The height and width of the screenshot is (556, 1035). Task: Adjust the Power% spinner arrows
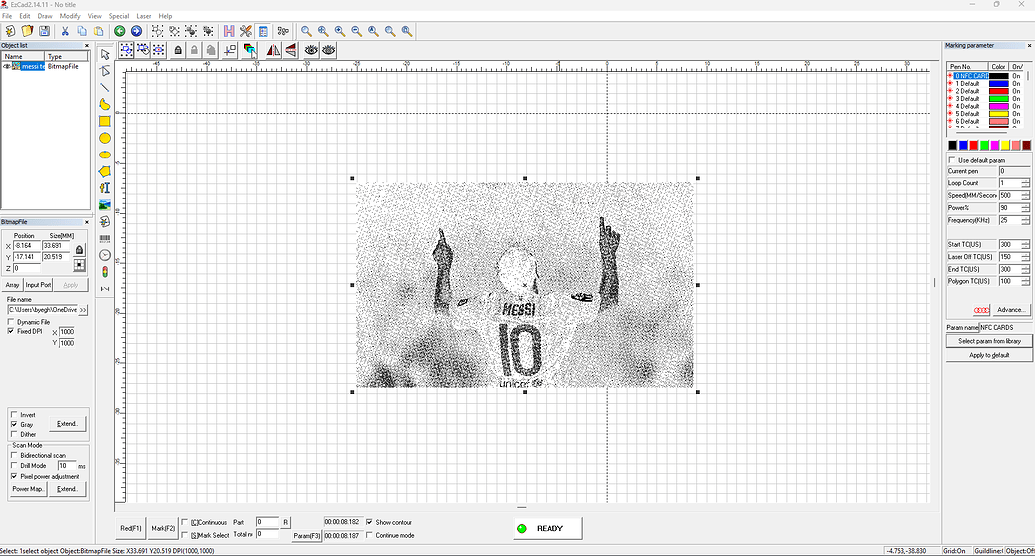click(x=1026, y=207)
